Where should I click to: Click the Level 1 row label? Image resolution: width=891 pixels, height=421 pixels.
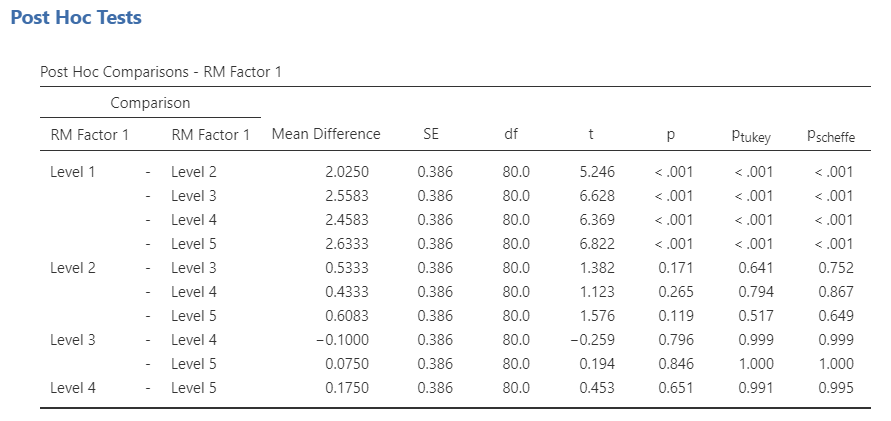point(73,172)
